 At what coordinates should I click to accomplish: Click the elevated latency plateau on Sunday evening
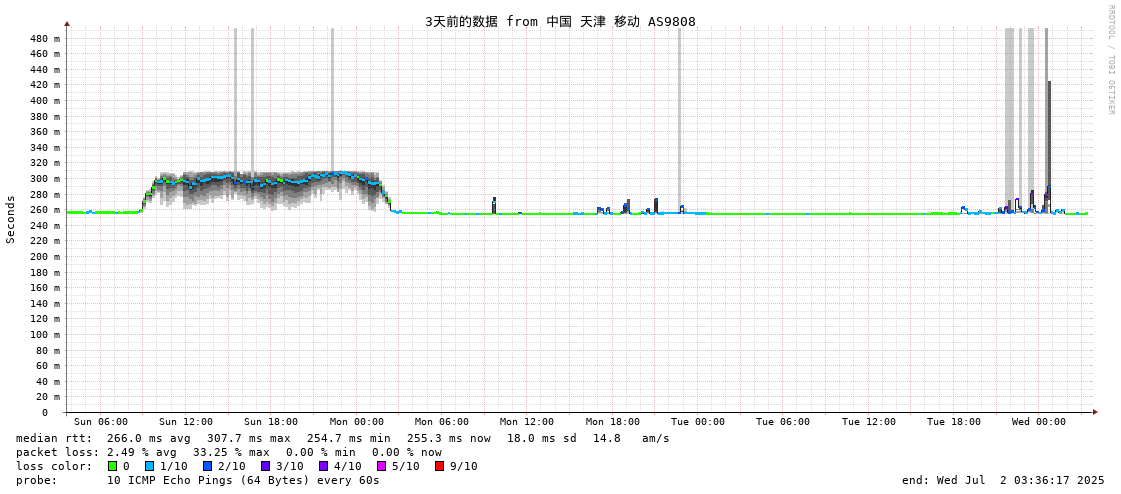point(265,189)
